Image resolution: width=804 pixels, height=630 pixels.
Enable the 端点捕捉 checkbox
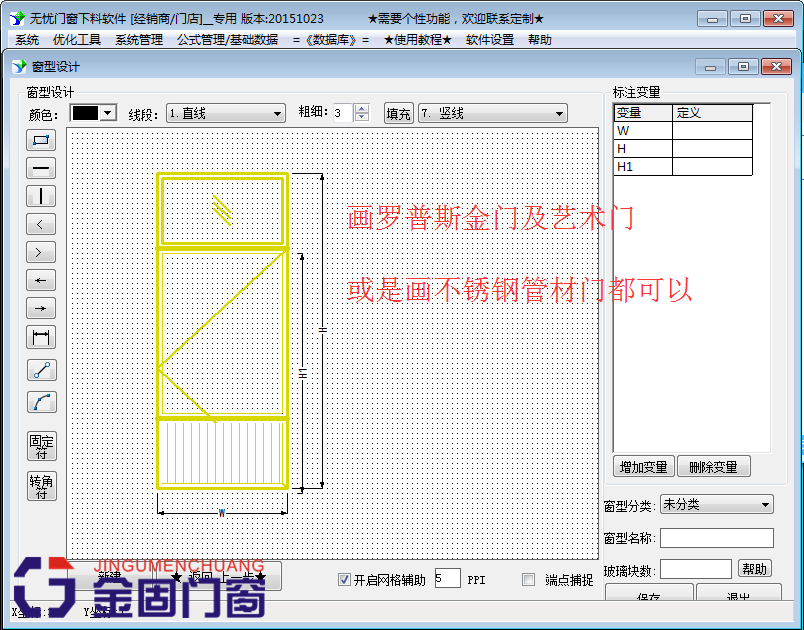528,580
